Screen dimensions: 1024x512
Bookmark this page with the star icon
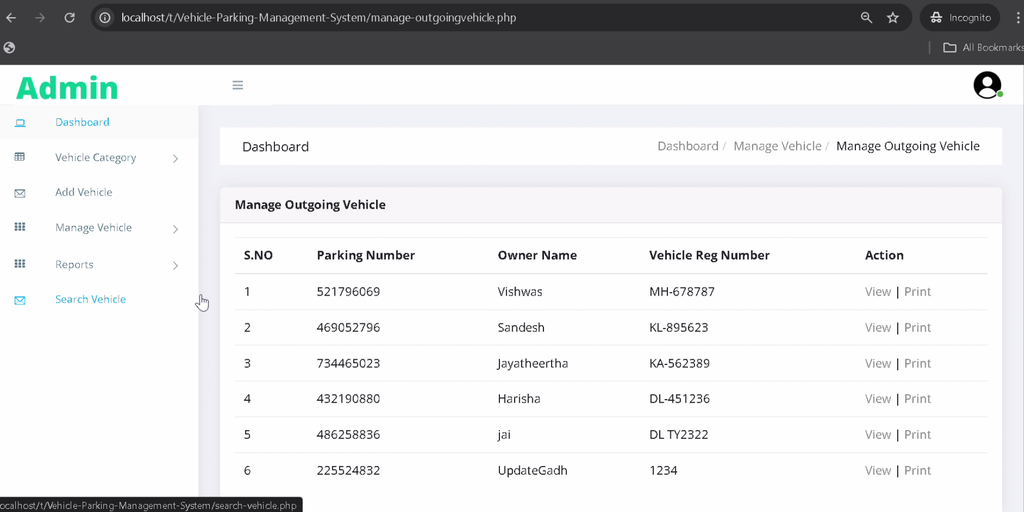pos(893,18)
